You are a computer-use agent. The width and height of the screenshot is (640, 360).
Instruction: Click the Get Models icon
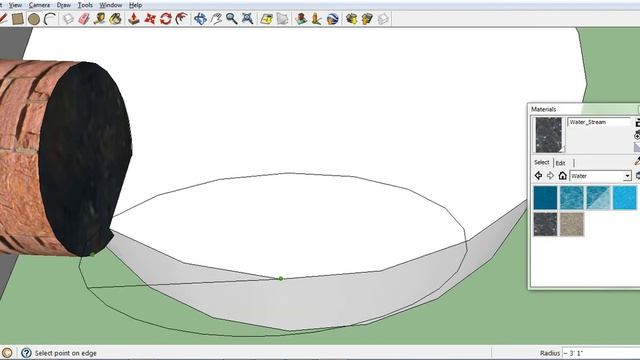tap(351, 19)
